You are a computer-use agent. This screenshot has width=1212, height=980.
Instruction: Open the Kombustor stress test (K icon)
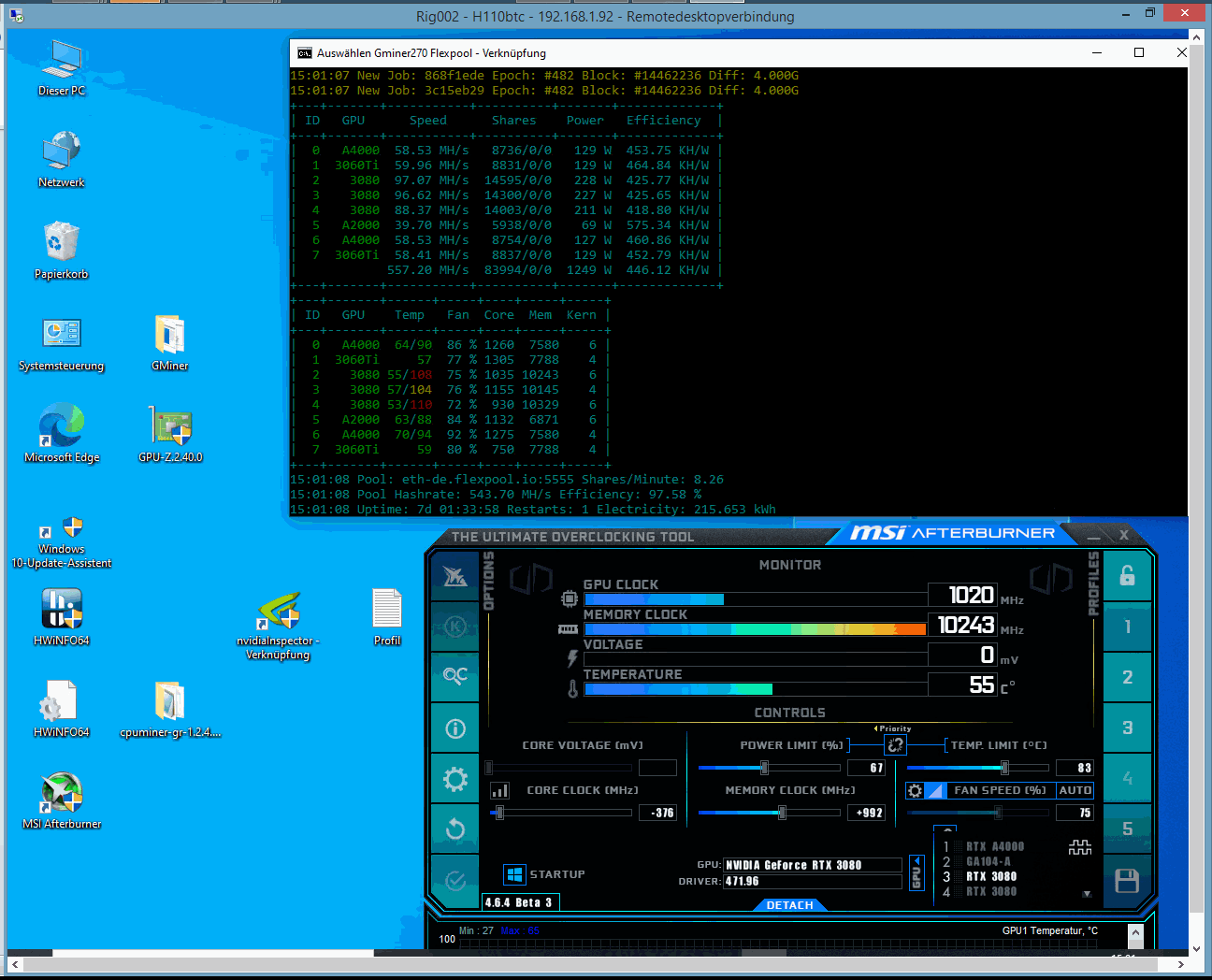coord(455,627)
